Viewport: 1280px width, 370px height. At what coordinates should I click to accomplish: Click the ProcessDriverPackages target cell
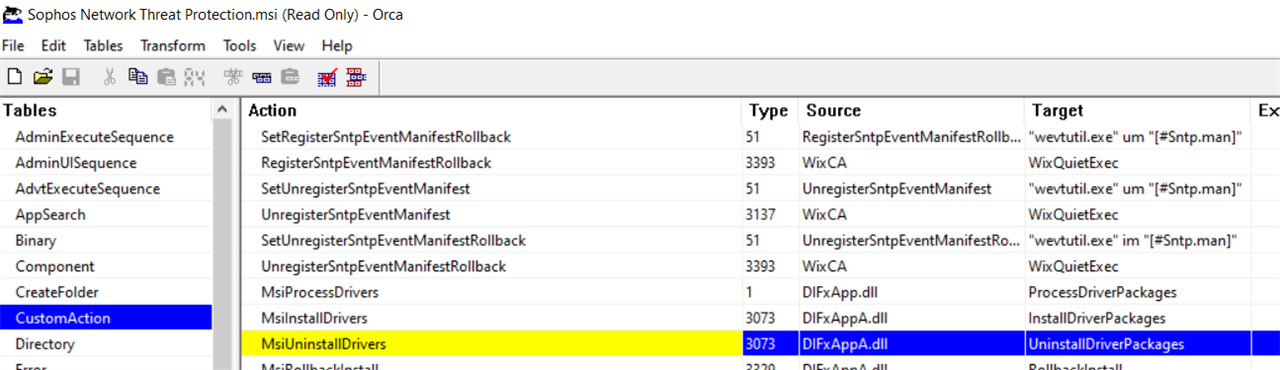[1138, 293]
